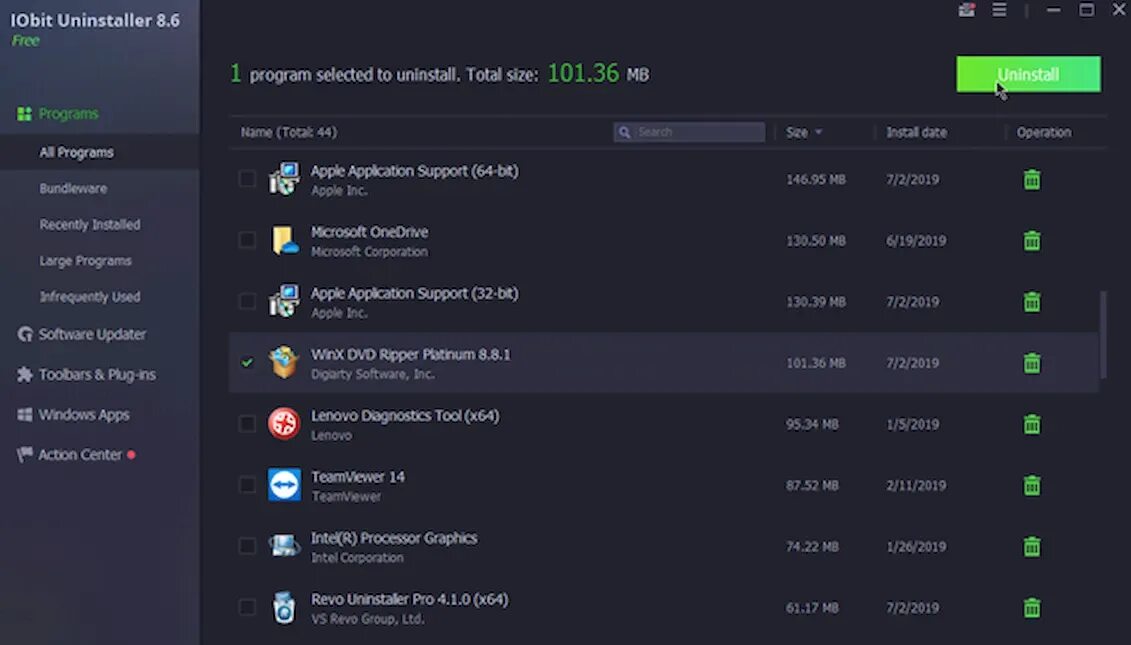Check the Lenovo Diagnostics Tool checkbox
Screen dimensions: 1131x645
pyautogui.click(x=247, y=424)
